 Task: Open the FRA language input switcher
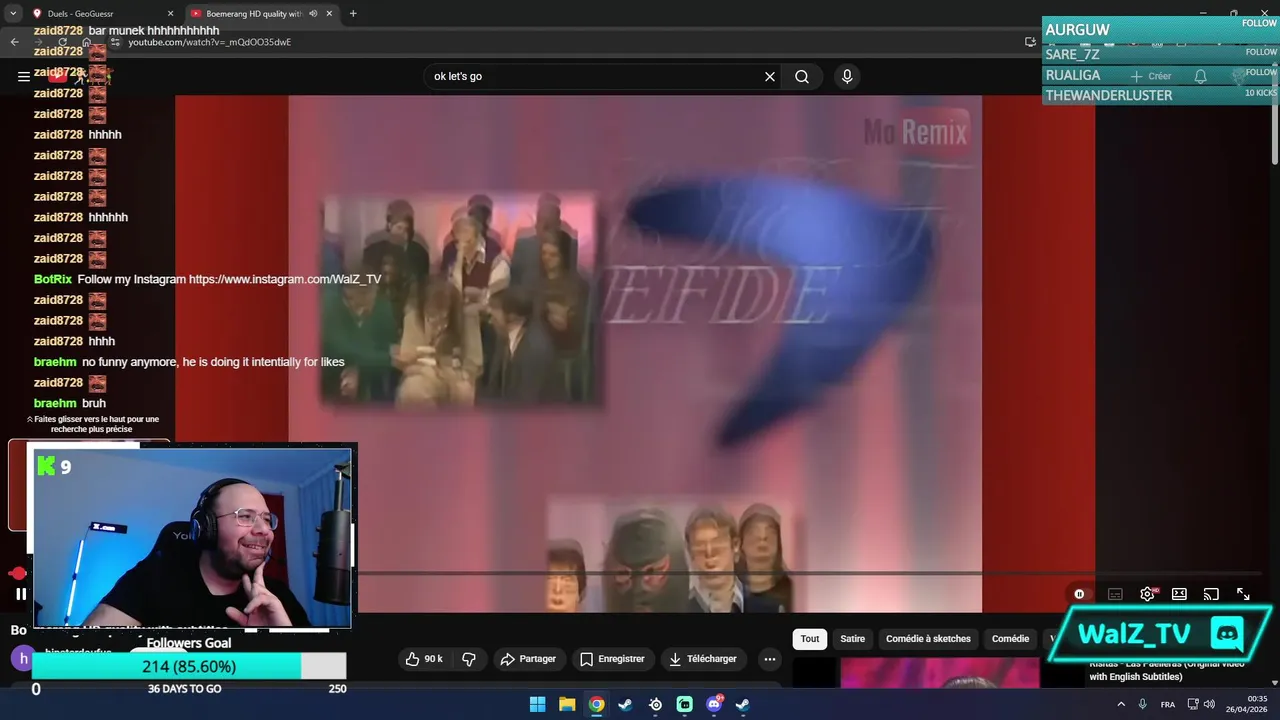tap(1168, 704)
